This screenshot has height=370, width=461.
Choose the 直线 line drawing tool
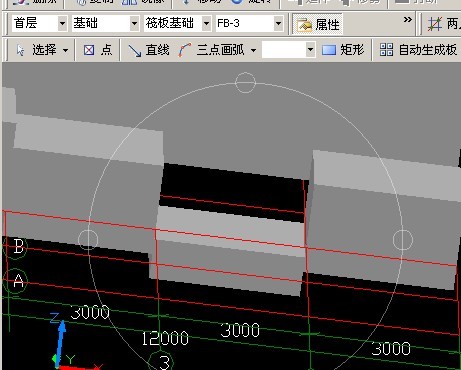point(148,50)
